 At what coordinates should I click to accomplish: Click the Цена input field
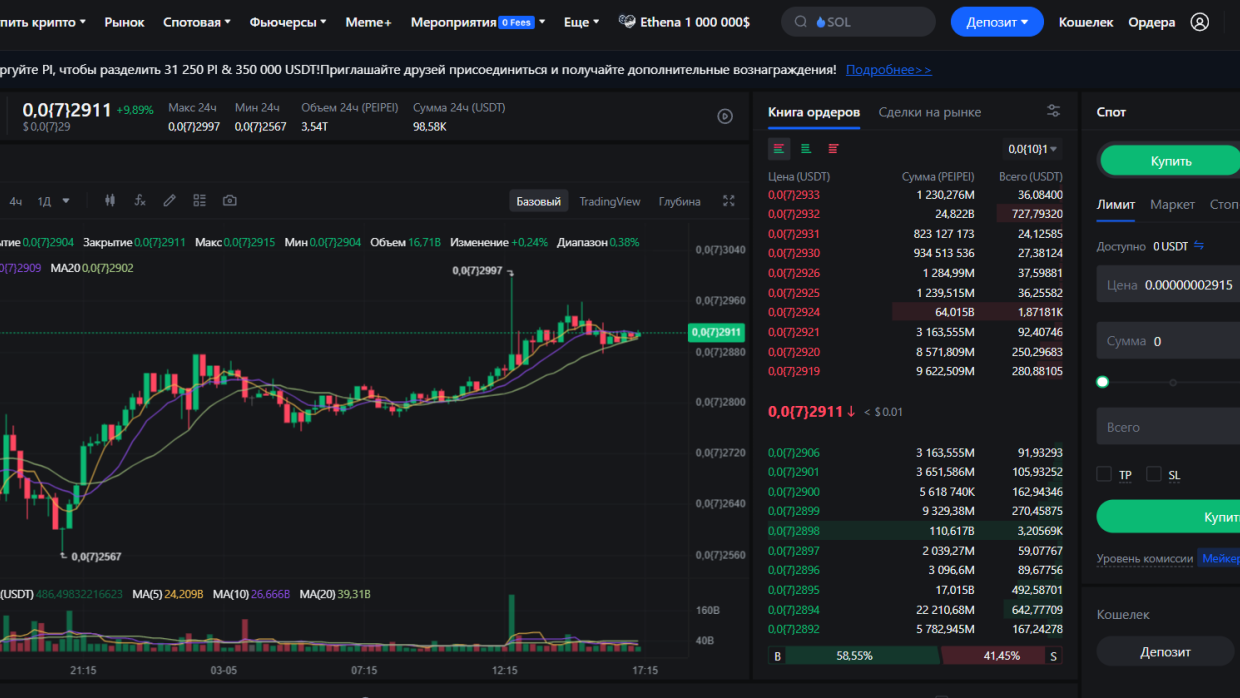click(x=1168, y=285)
